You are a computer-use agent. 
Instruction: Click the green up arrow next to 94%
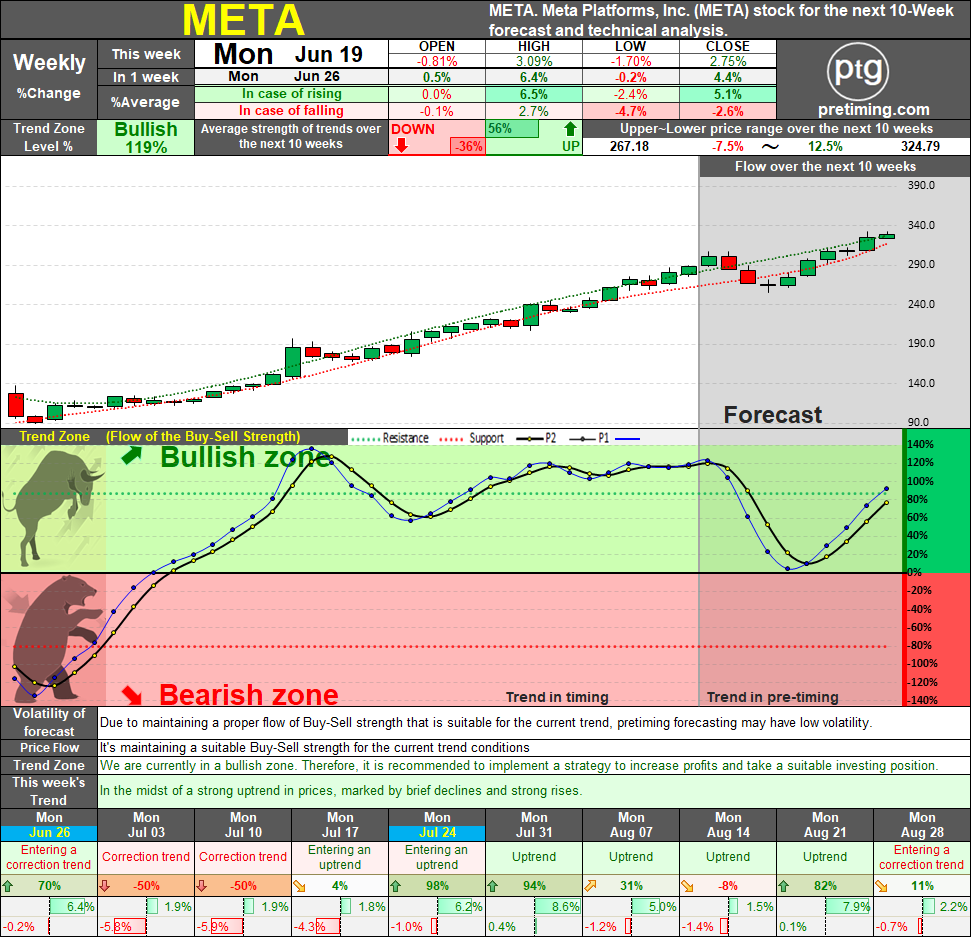click(x=493, y=886)
